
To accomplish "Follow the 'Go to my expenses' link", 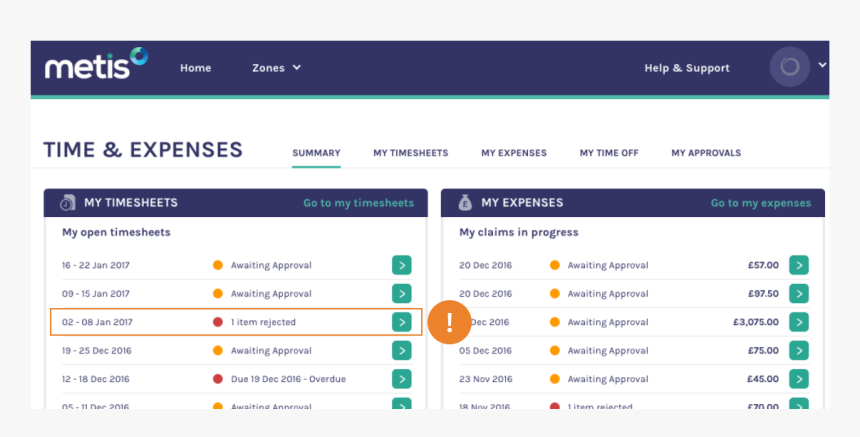I will tap(761, 203).
